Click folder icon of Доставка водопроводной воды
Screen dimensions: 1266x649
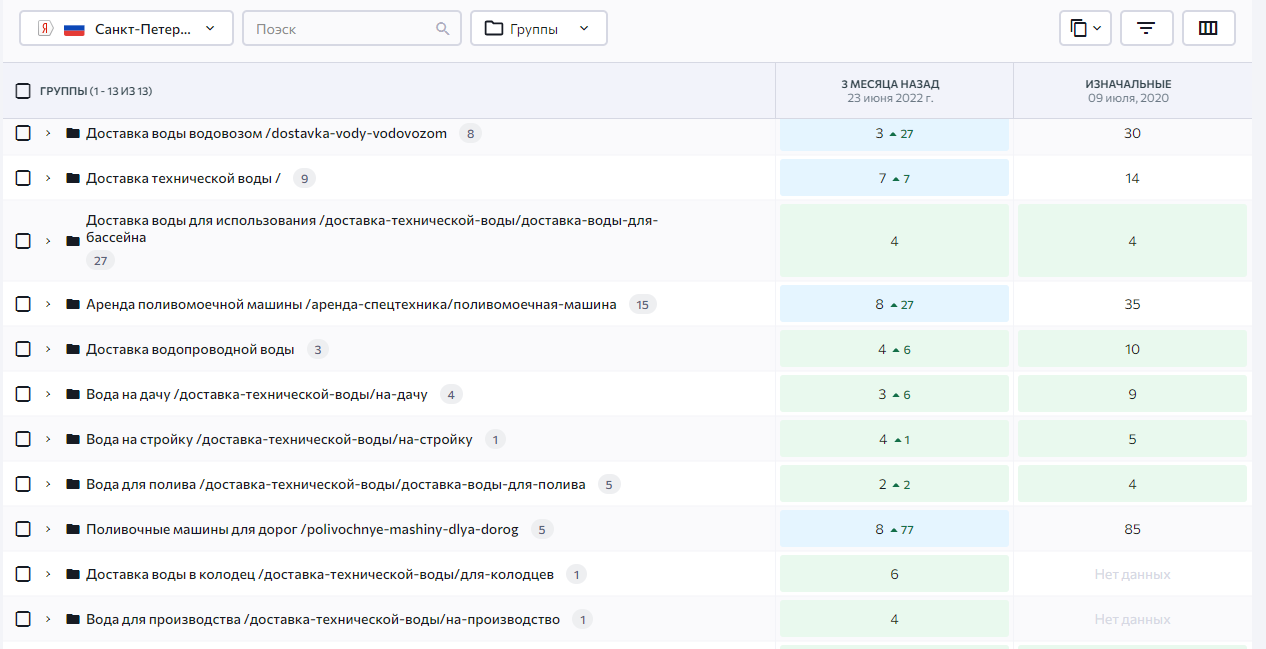pos(72,349)
